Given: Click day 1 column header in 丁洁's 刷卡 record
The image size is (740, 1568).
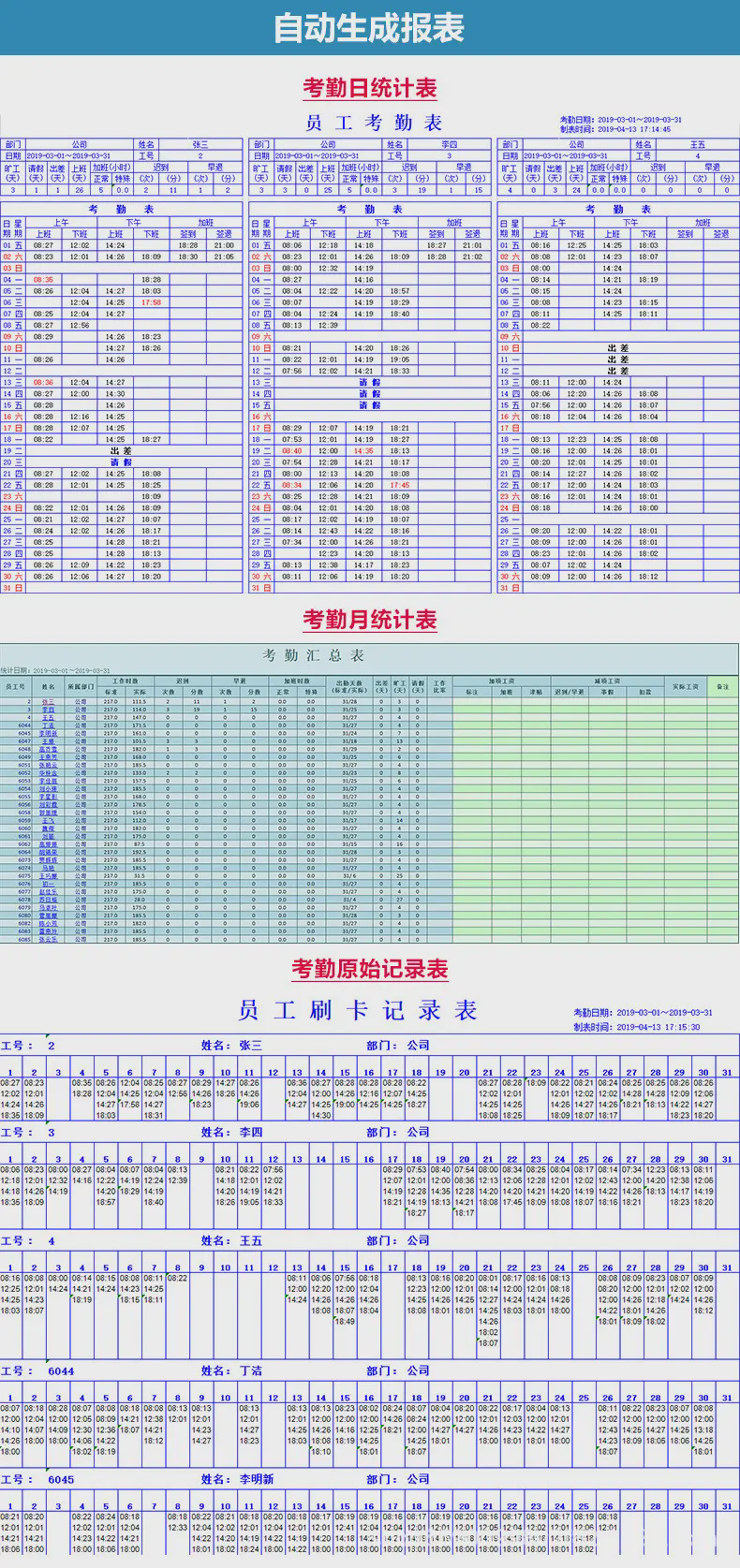Looking at the screenshot, I should click(x=10, y=1399).
